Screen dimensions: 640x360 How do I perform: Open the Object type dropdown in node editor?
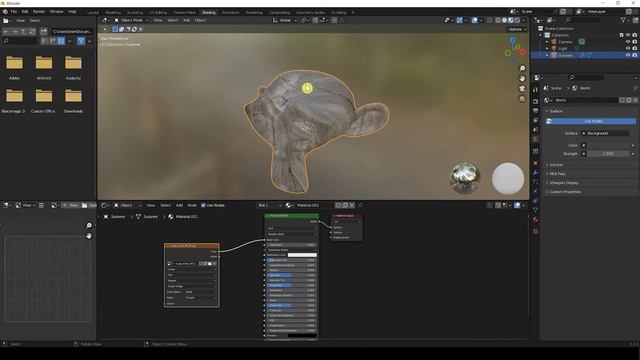pyautogui.click(x=127, y=205)
